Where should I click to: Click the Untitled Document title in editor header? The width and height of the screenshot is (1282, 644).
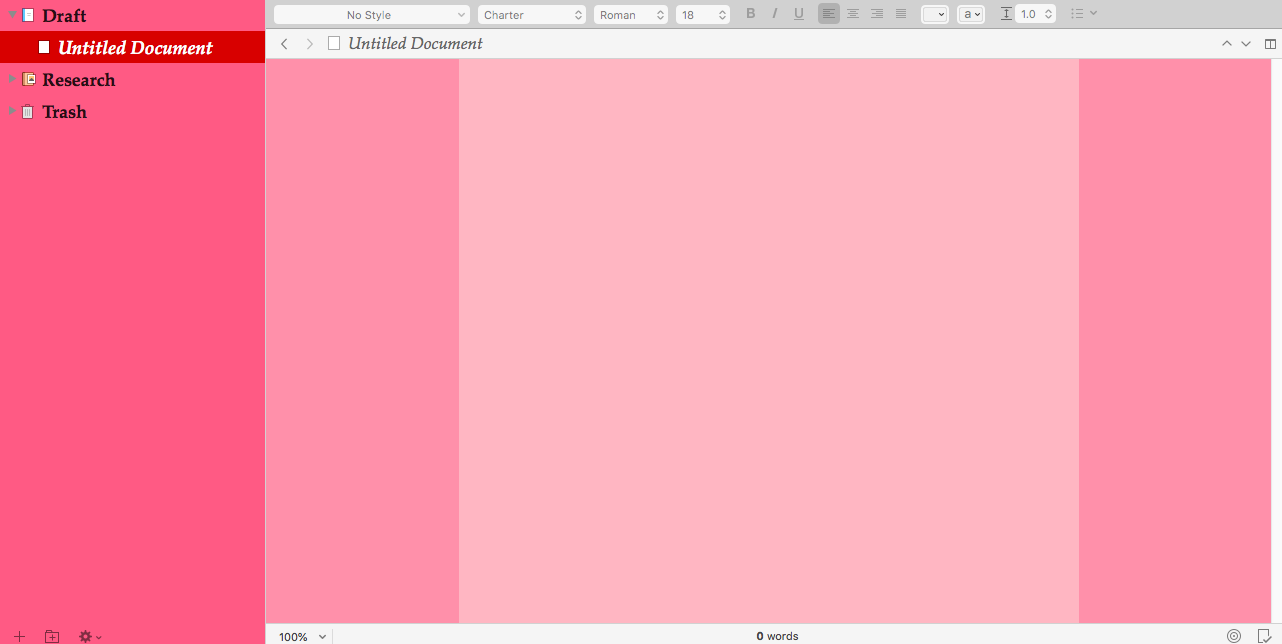415,44
